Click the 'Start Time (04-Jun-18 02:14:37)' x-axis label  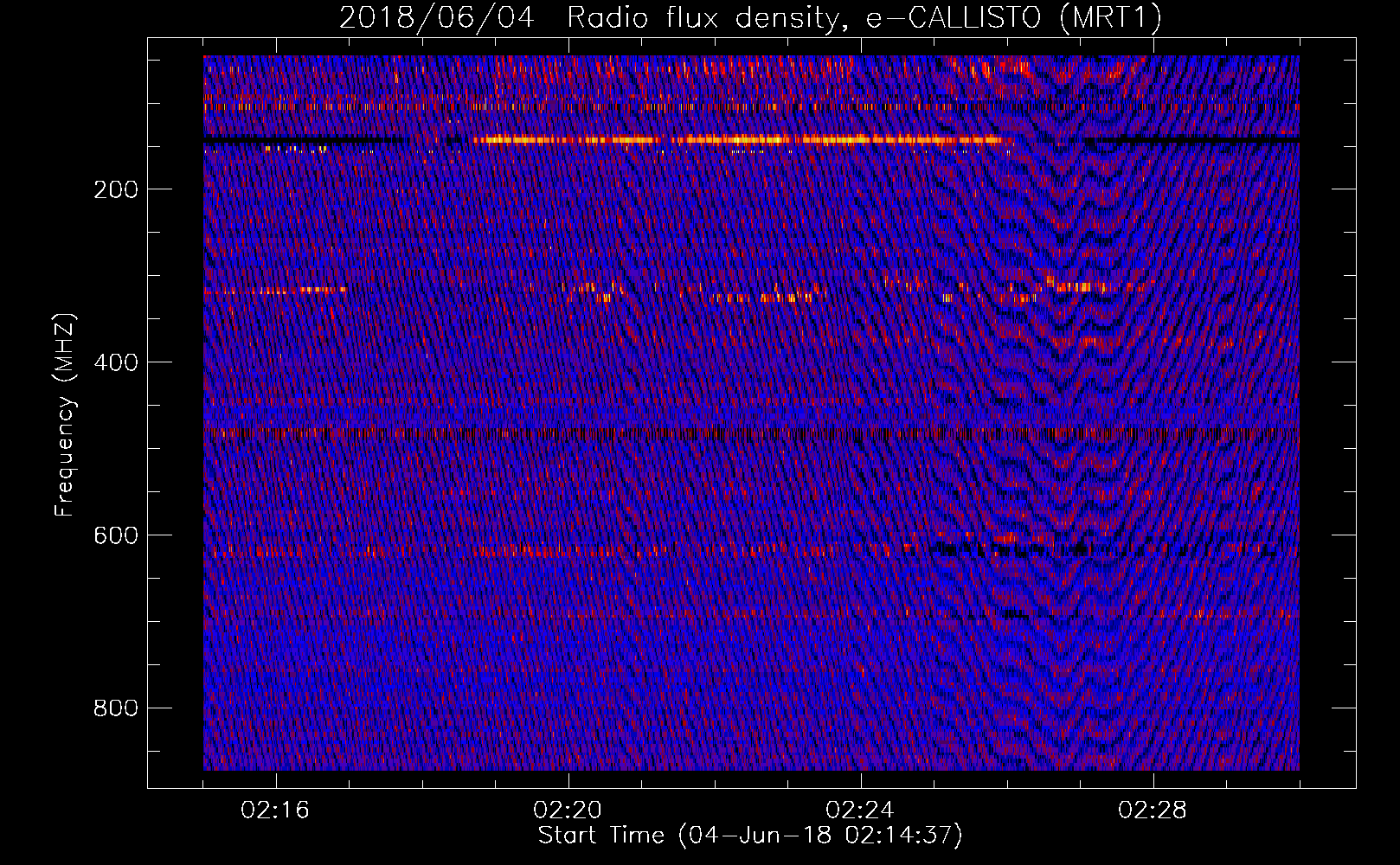point(750,835)
